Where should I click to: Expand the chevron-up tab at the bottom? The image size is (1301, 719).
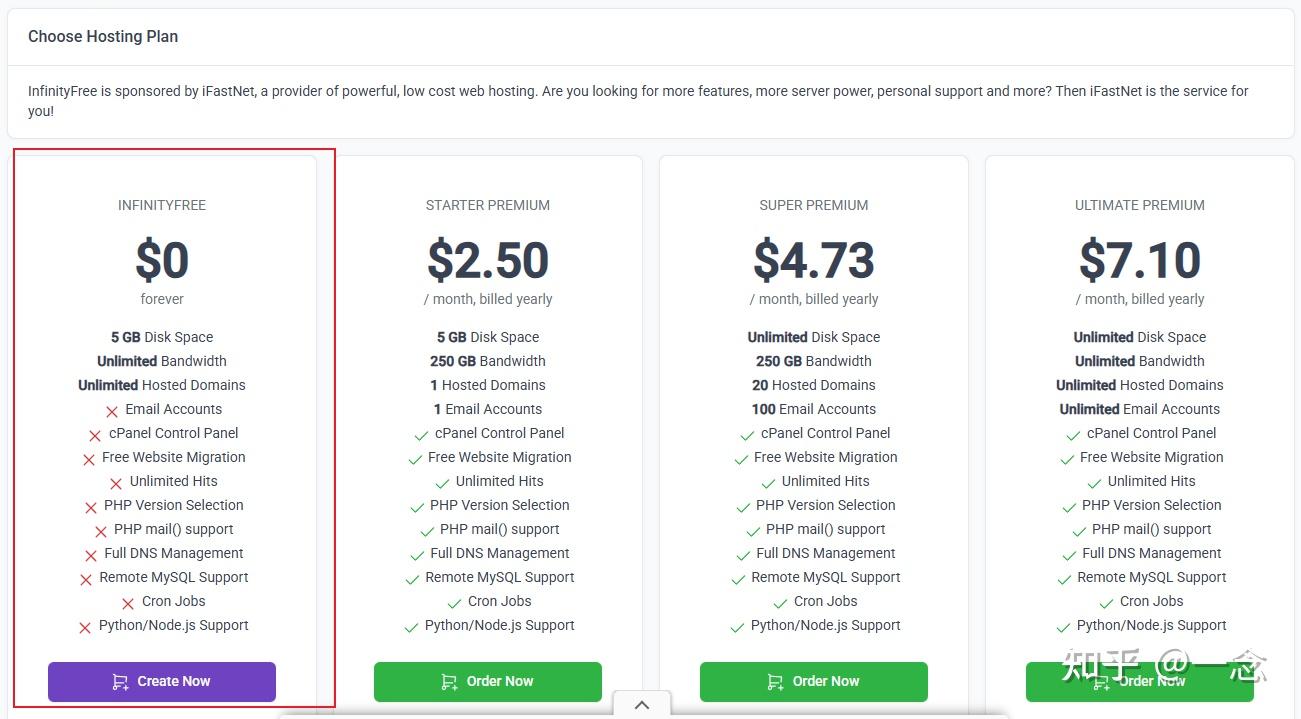pyautogui.click(x=642, y=705)
